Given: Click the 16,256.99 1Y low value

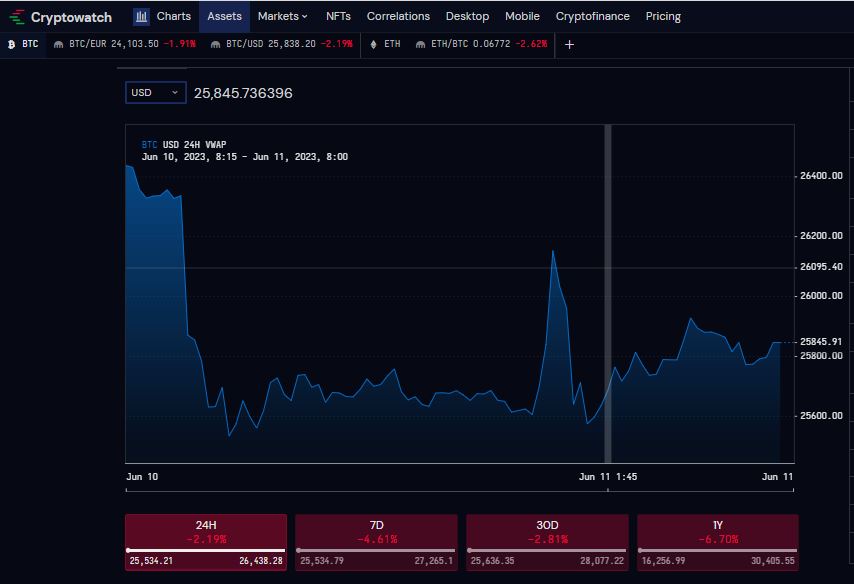Looking at the screenshot, I should click(663, 561).
